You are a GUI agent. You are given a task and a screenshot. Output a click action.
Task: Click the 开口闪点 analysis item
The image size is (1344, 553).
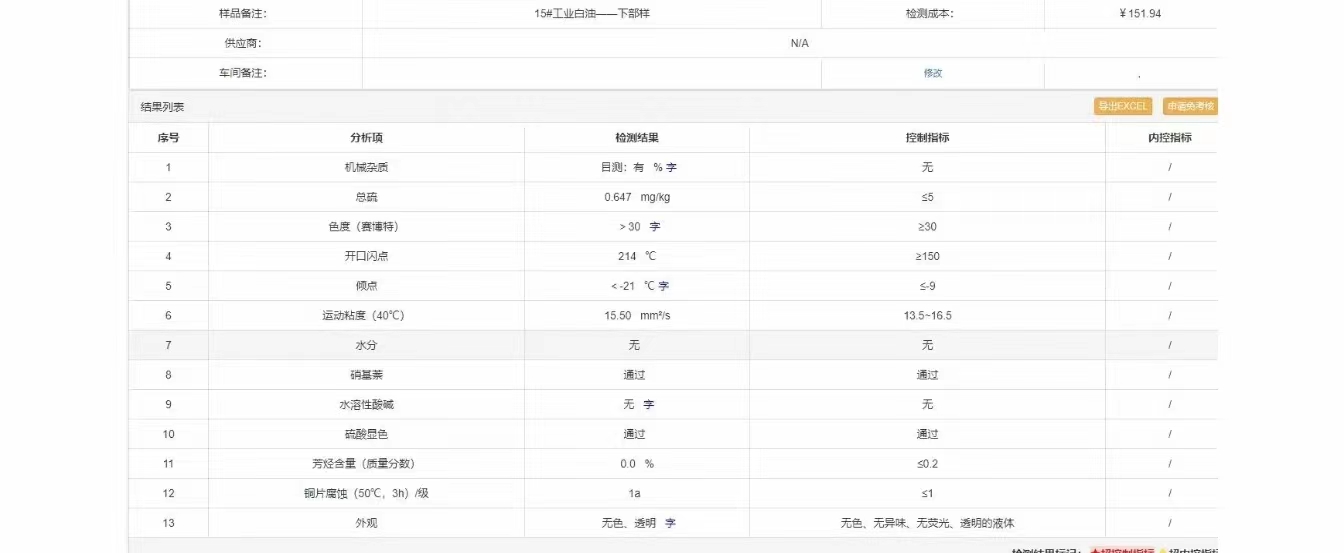(x=366, y=256)
